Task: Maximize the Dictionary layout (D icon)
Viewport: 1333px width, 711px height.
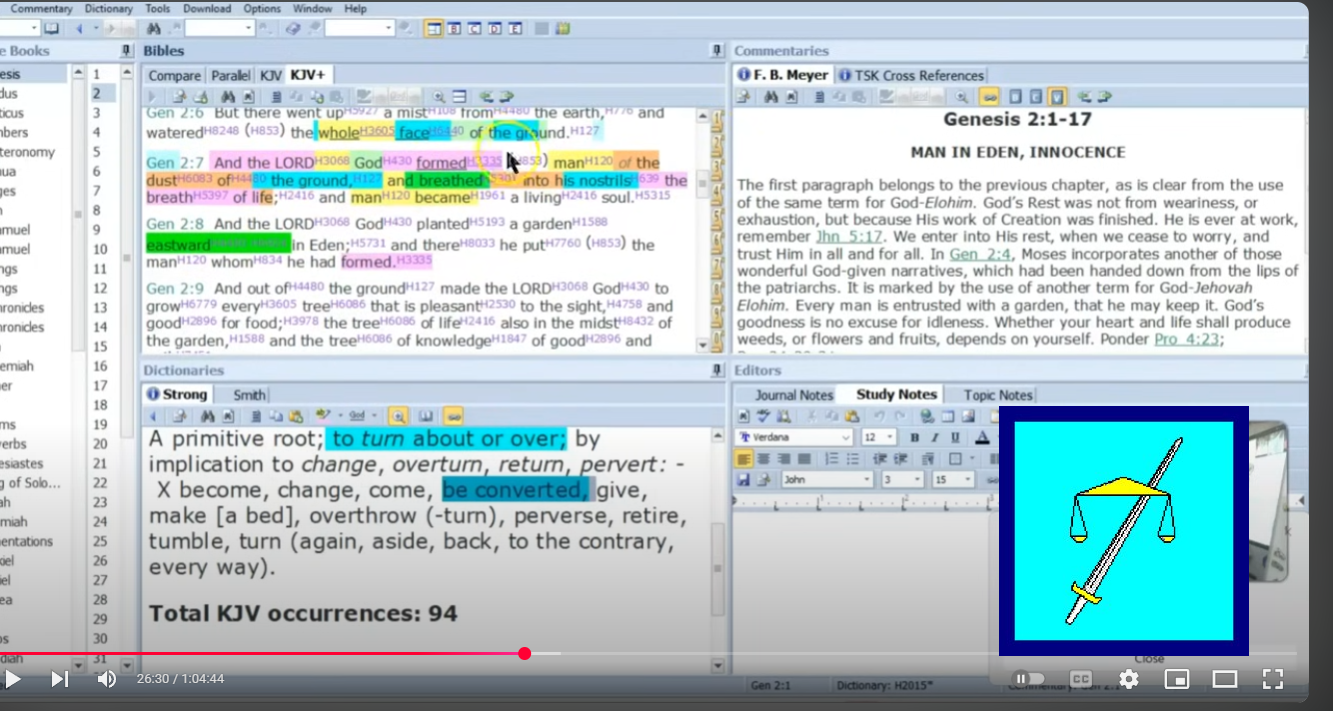Action: coord(494,28)
